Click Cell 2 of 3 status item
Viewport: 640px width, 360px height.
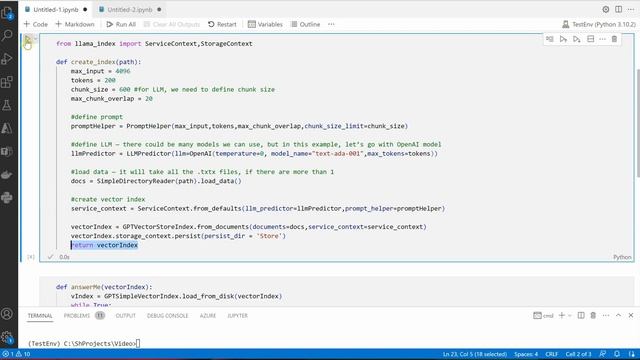coord(578,354)
